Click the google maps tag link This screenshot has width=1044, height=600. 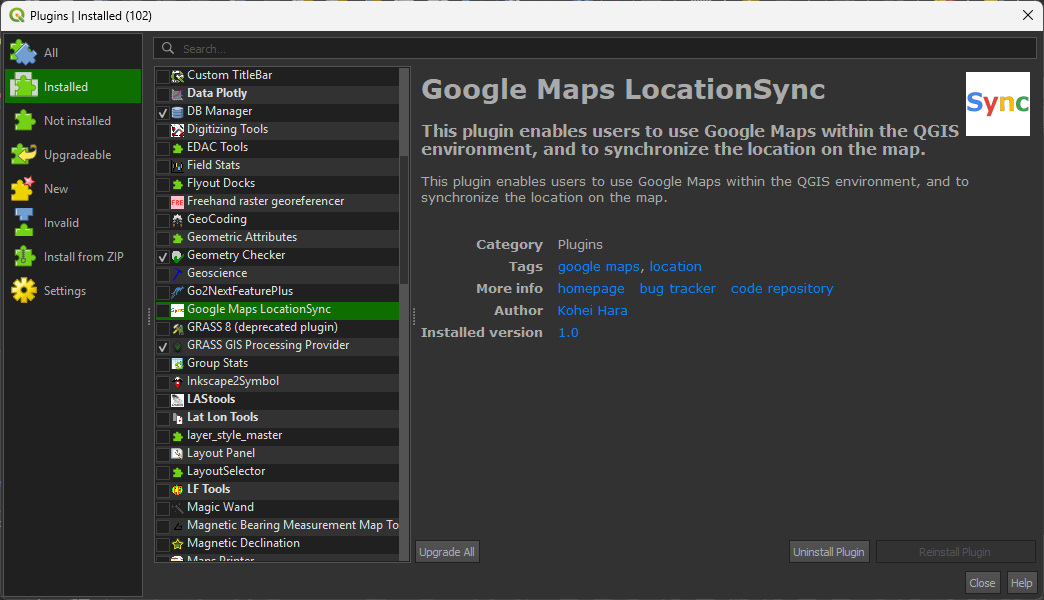point(599,266)
